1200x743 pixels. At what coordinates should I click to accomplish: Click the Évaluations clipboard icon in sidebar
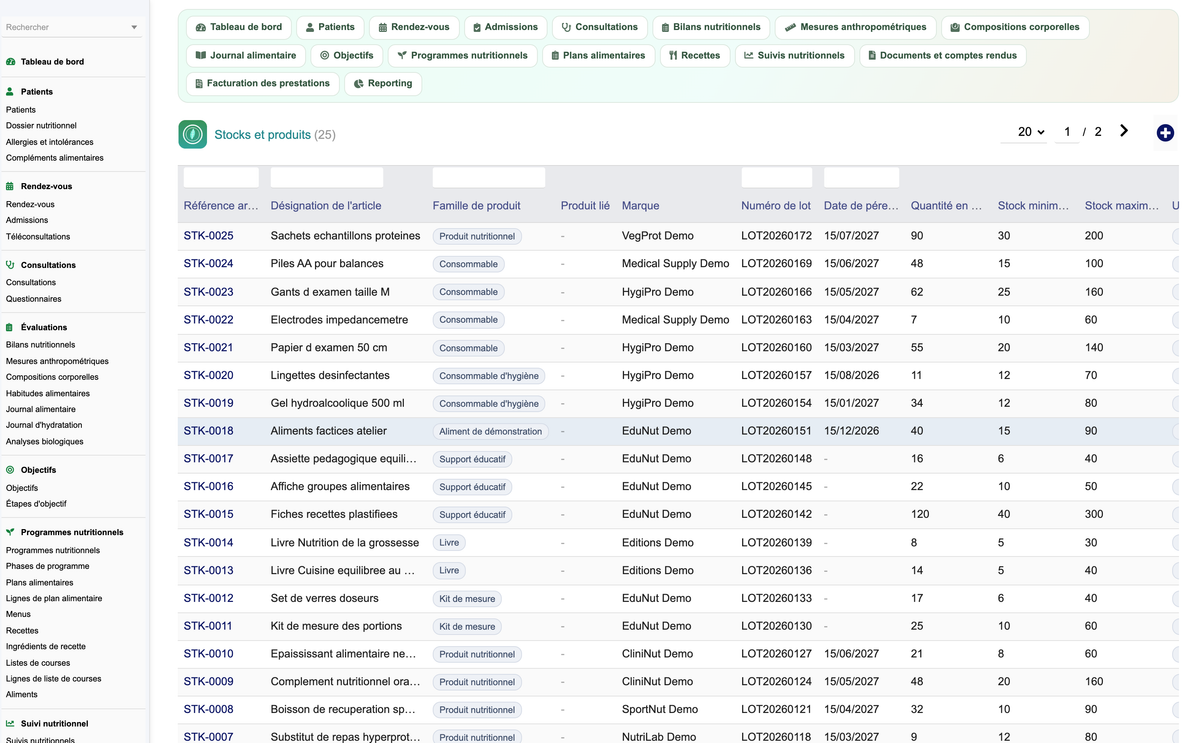(x=10, y=327)
